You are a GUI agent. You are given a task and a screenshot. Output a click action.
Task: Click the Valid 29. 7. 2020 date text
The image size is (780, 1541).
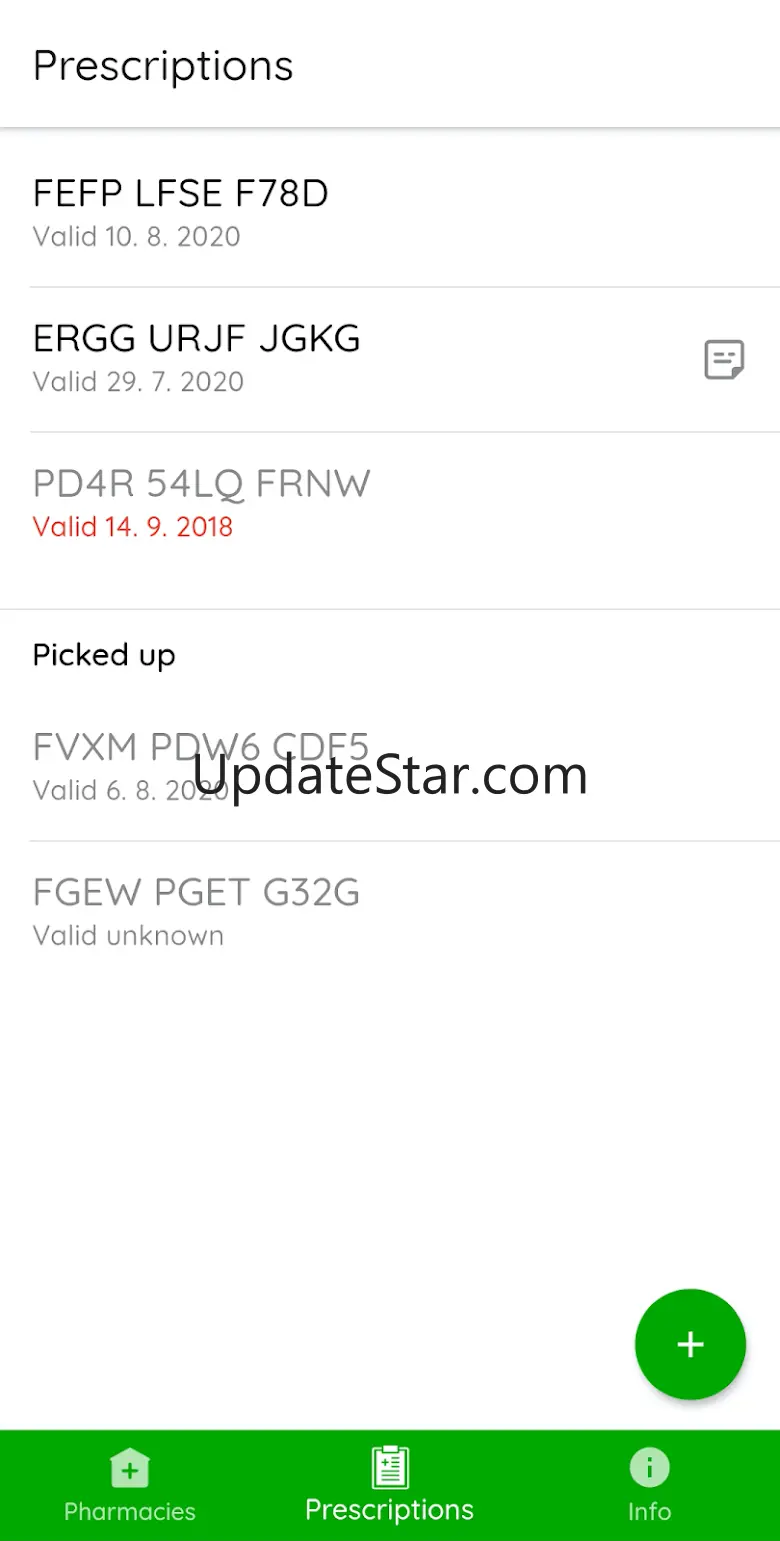[138, 382]
